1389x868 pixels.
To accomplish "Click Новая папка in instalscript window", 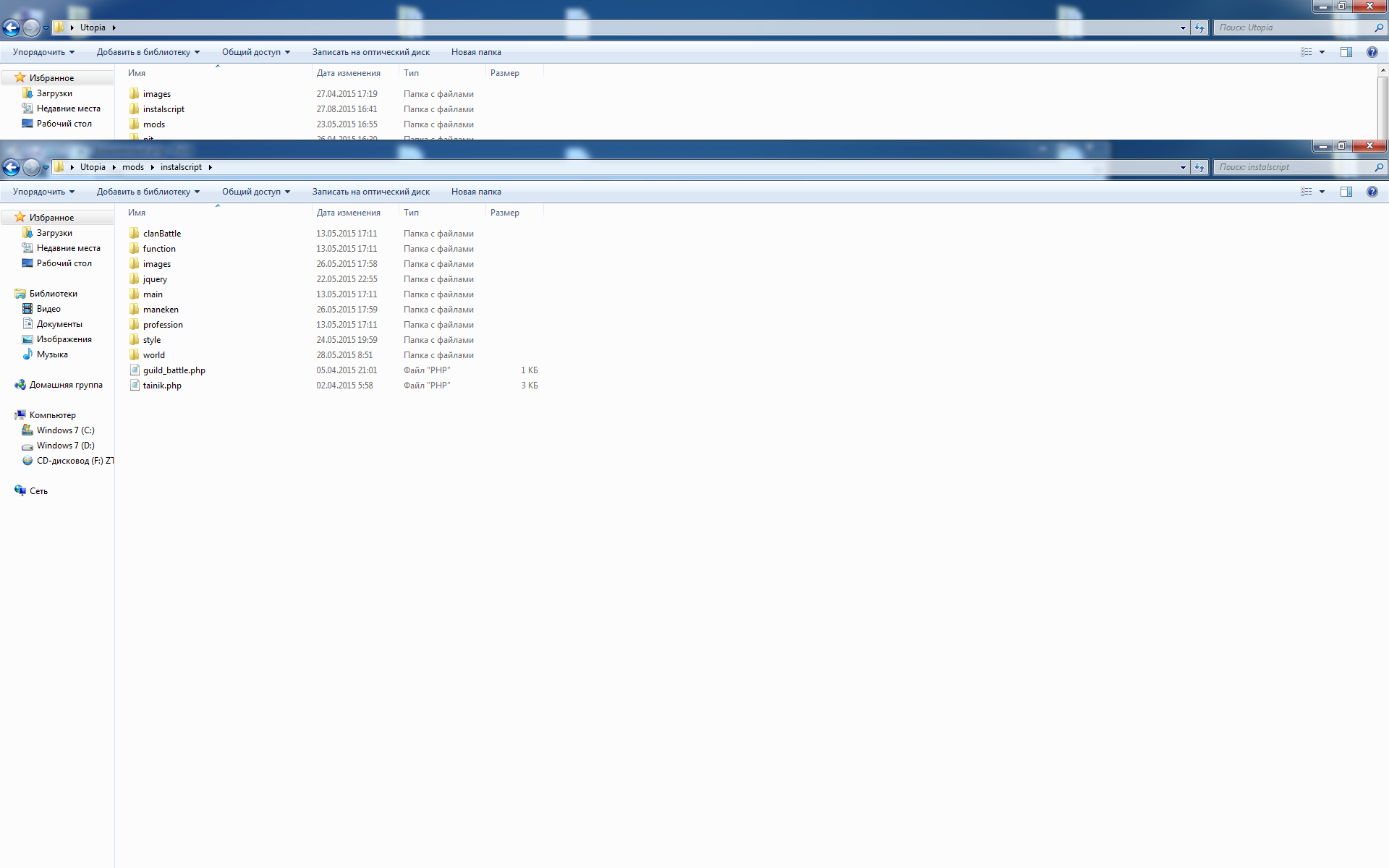I will (x=476, y=192).
